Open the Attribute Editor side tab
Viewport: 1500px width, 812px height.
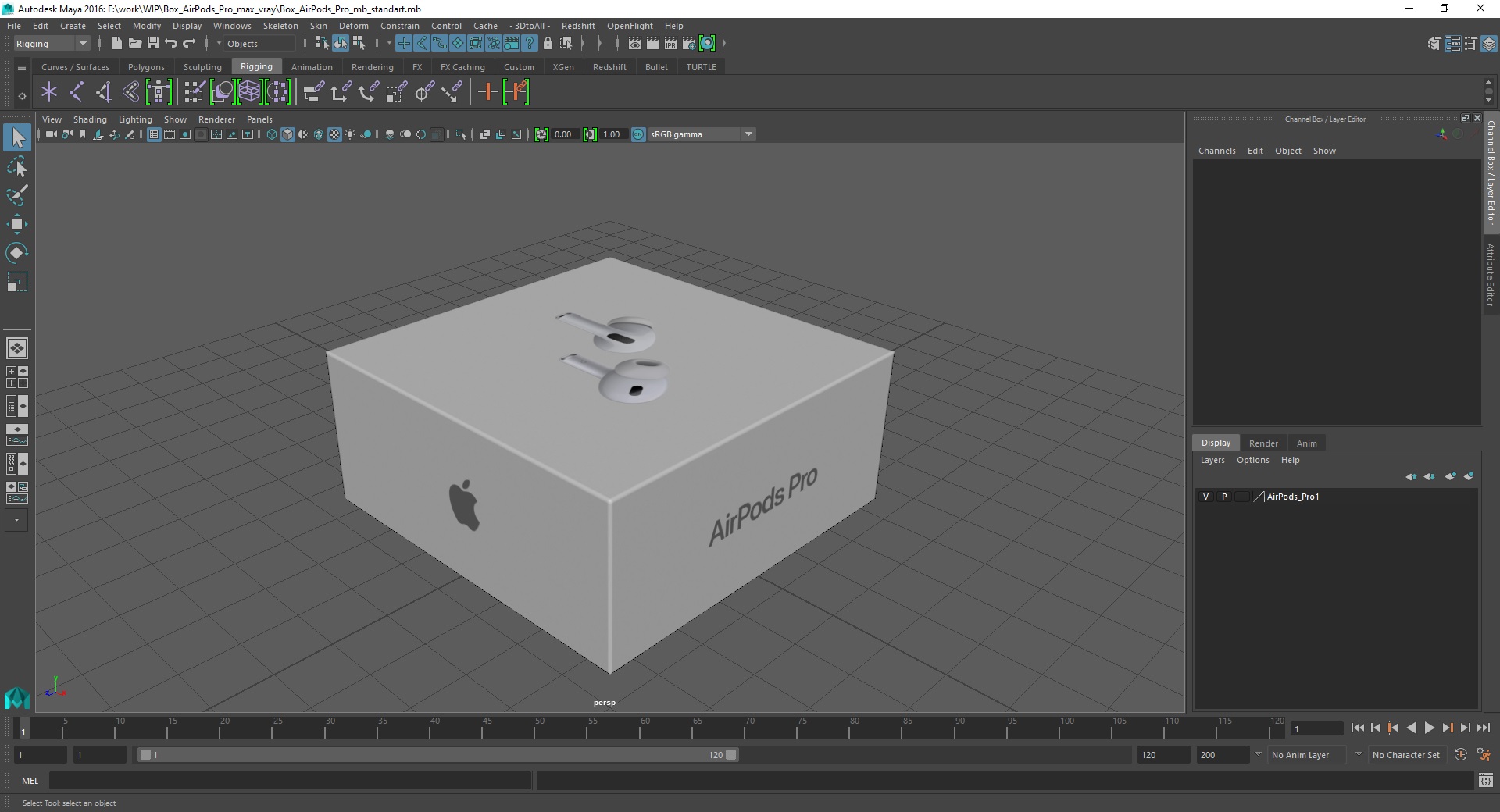[1491, 274]
